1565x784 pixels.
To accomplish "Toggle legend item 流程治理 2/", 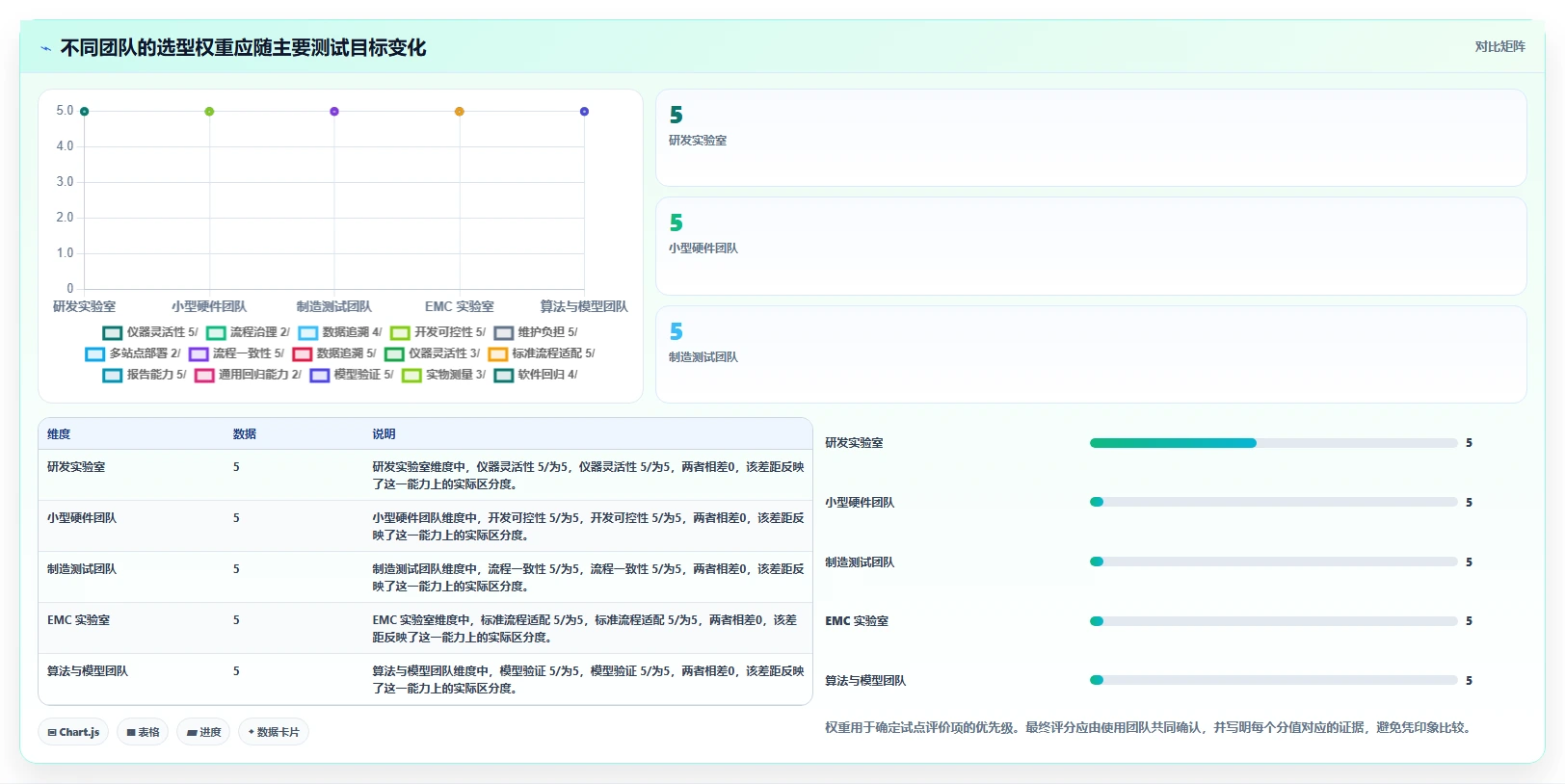I will (x=248, y=332).
